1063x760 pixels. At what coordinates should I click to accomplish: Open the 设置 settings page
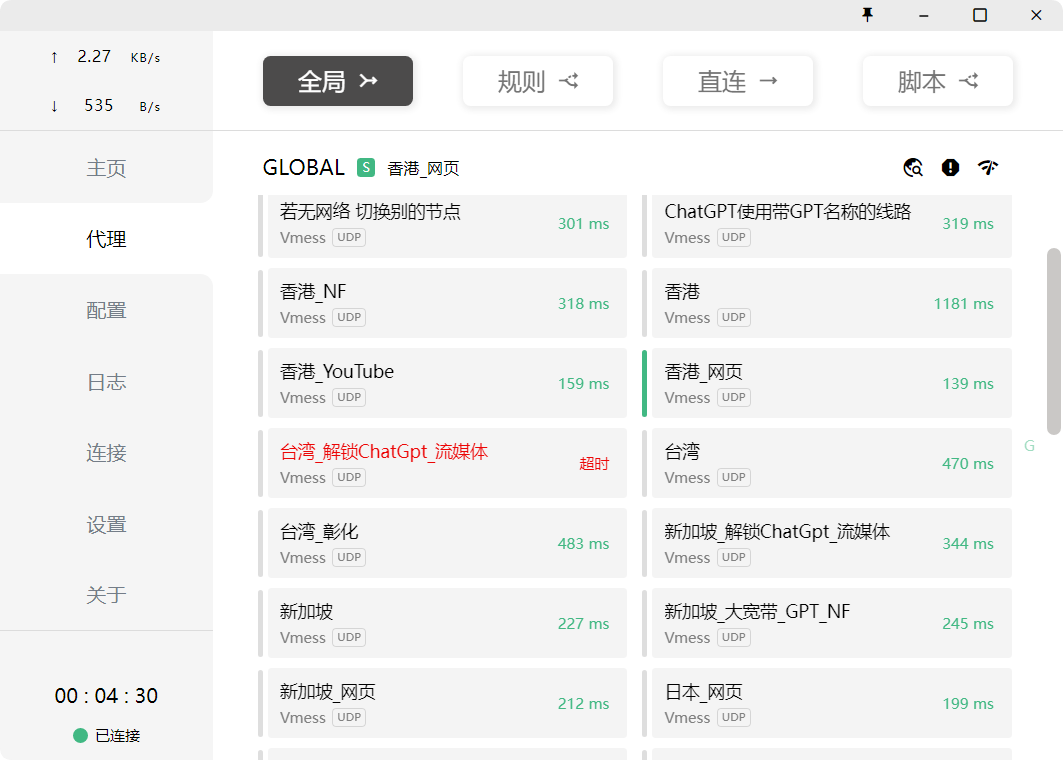click(106, 524)
